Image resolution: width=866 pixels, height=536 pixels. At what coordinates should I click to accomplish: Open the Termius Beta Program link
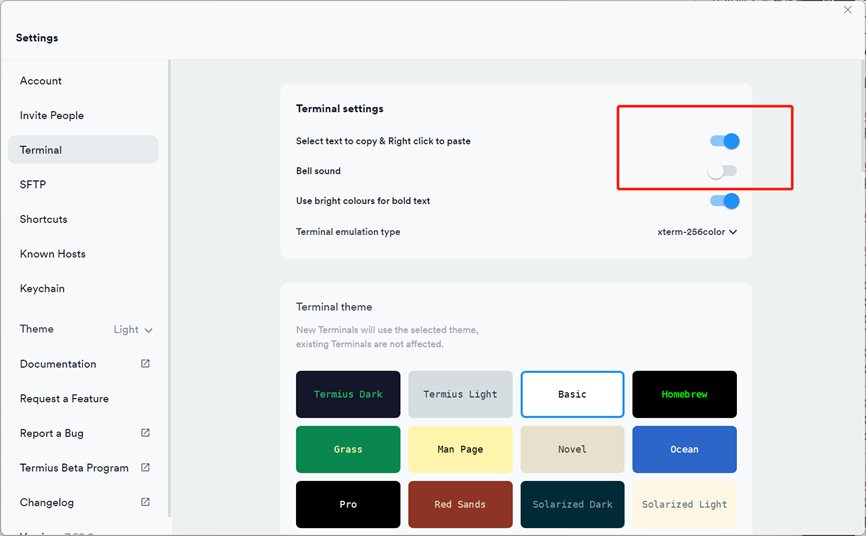(74, 468)
